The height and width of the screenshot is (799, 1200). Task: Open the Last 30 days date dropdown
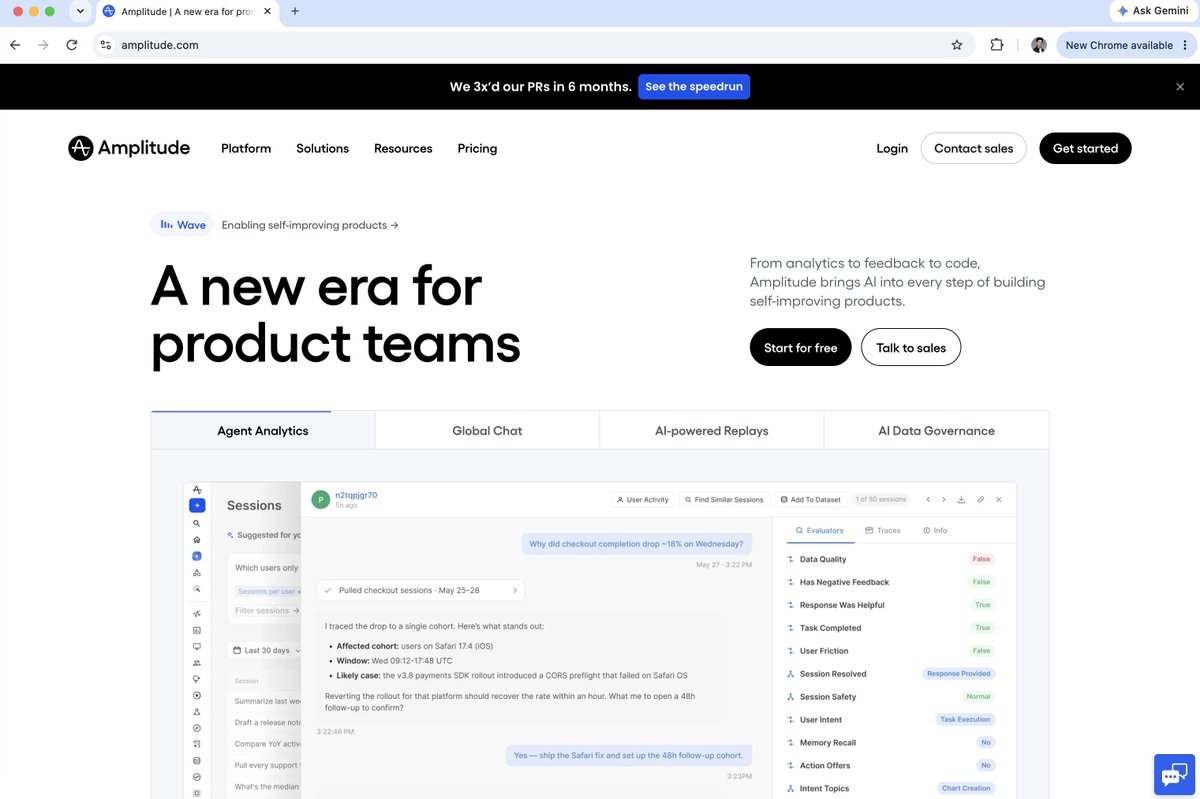click(266, 650)
